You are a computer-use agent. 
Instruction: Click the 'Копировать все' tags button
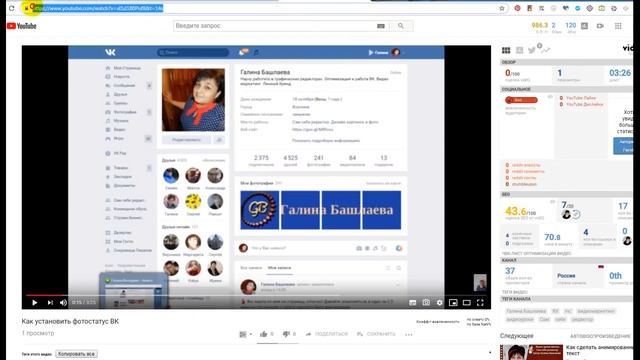[x=77, y=354]
